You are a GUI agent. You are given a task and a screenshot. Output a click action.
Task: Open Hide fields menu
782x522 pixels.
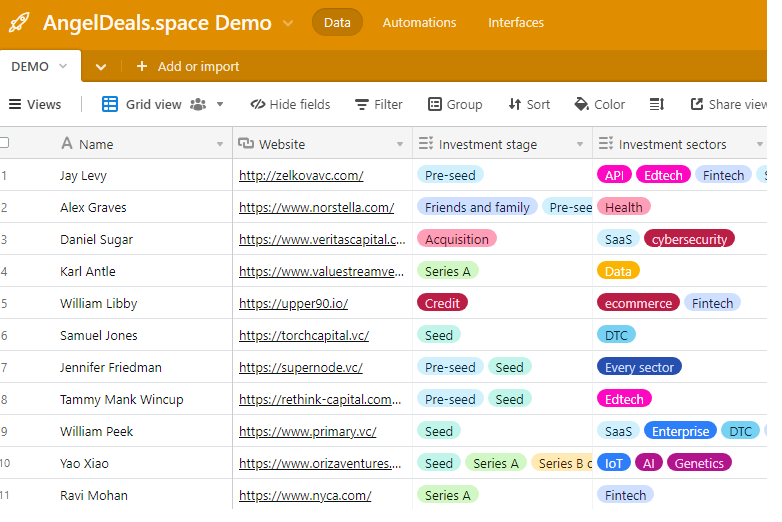point(290,104)
